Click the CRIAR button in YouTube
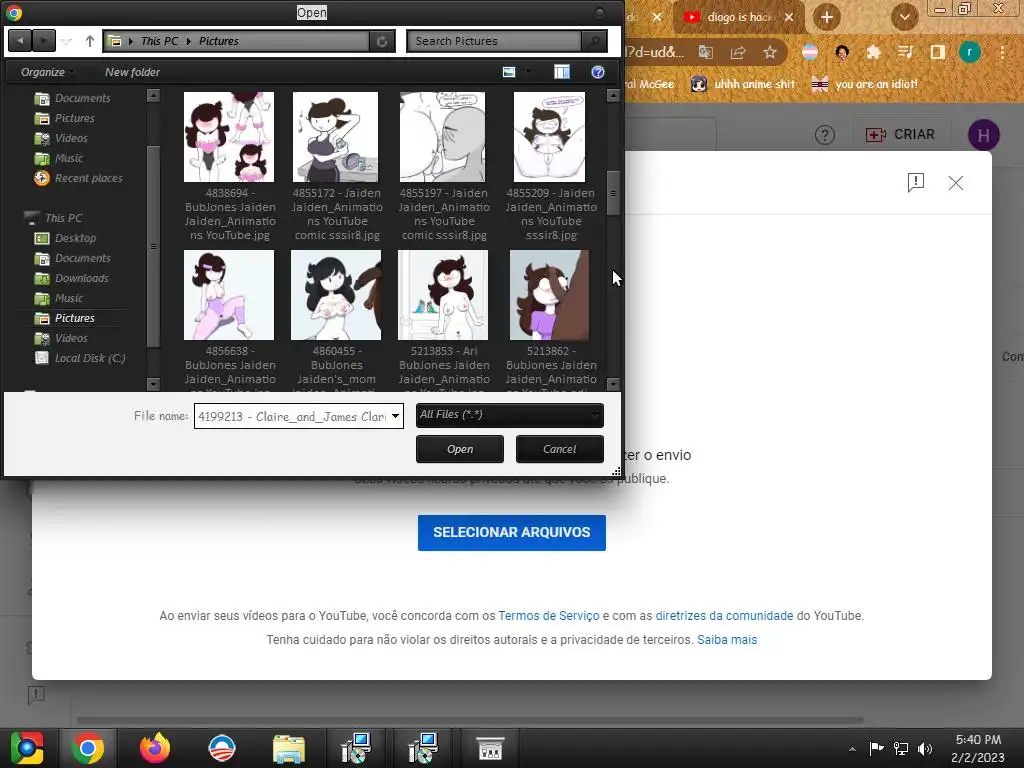Viewport: 1024px width, 768px height. tap(901, 135)
